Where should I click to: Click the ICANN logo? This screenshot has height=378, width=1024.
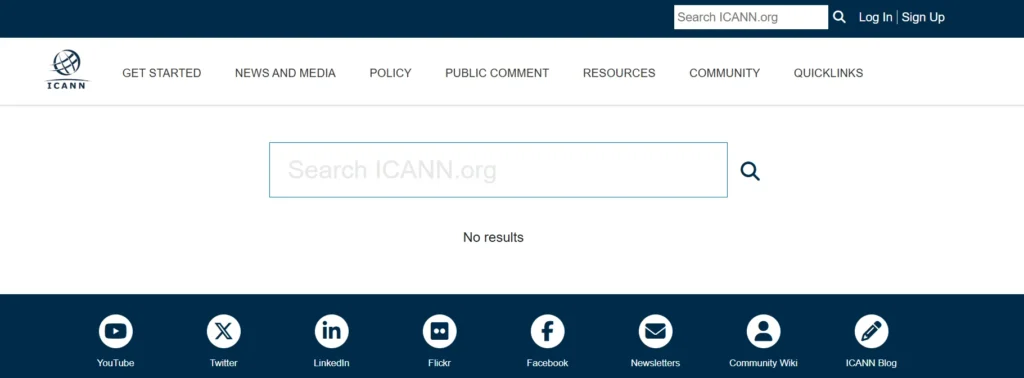point(66,70)
